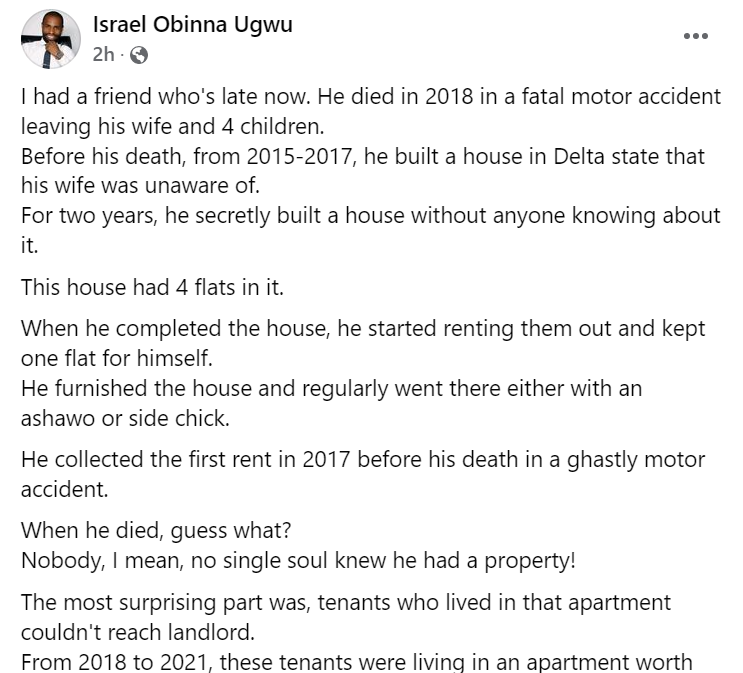This screenshot has height=673, width=743.
Task: Click the line starting 'Nobody, I mean, no single soul'
Action: click(299, 561)
